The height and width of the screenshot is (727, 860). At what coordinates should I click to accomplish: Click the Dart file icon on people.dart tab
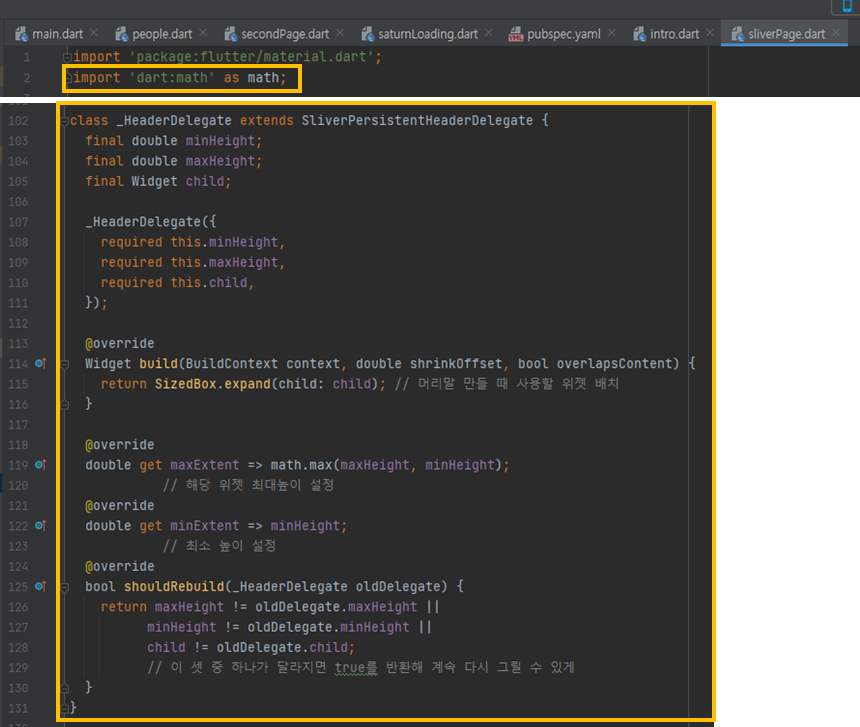coord(121,34)
